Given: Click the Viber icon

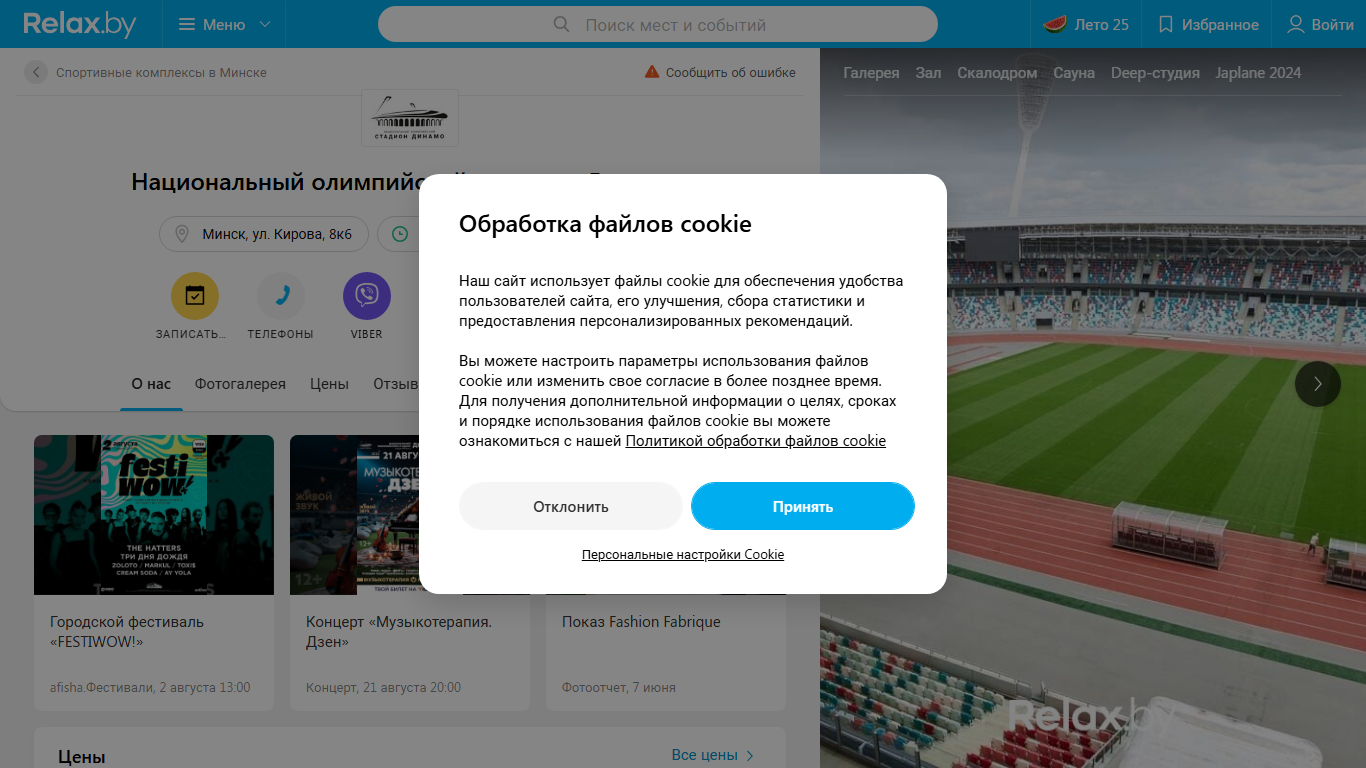Looking at the screenshot, I should coord(367,296).
